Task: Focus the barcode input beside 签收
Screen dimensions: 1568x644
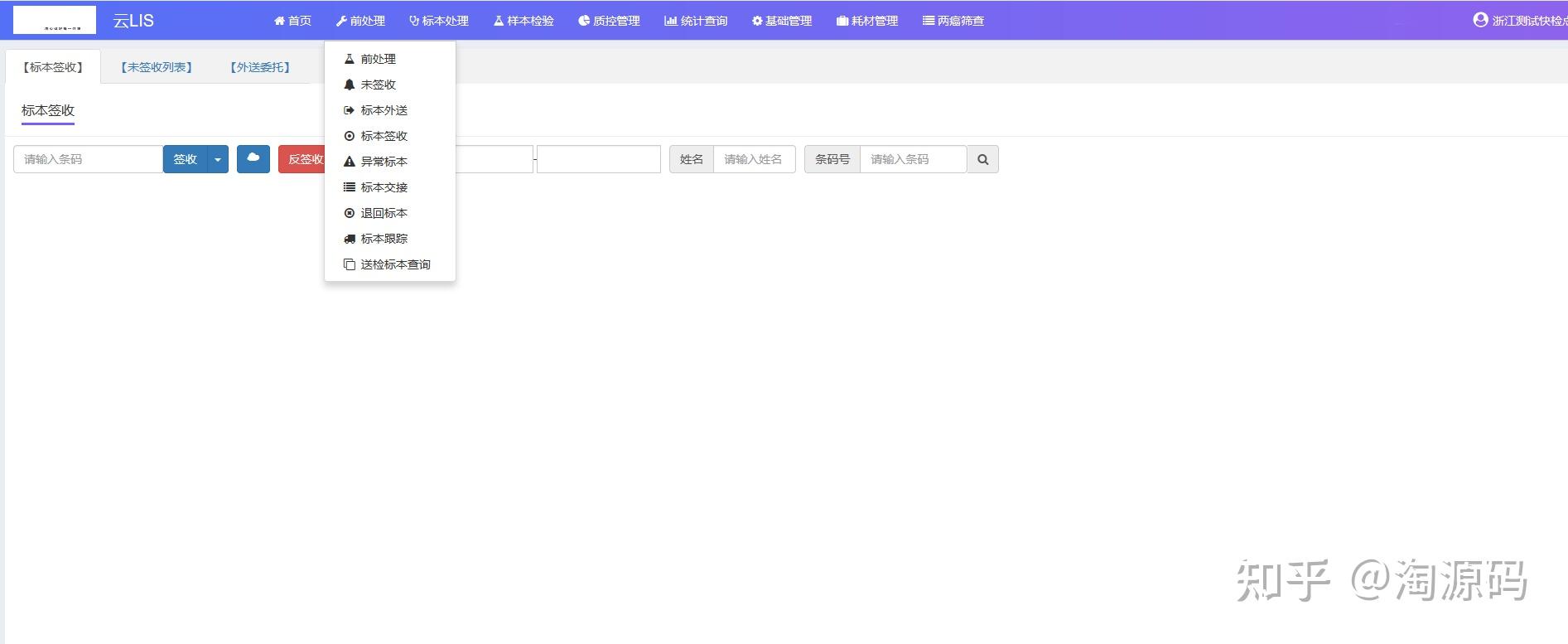Action: tap(88, 159)
